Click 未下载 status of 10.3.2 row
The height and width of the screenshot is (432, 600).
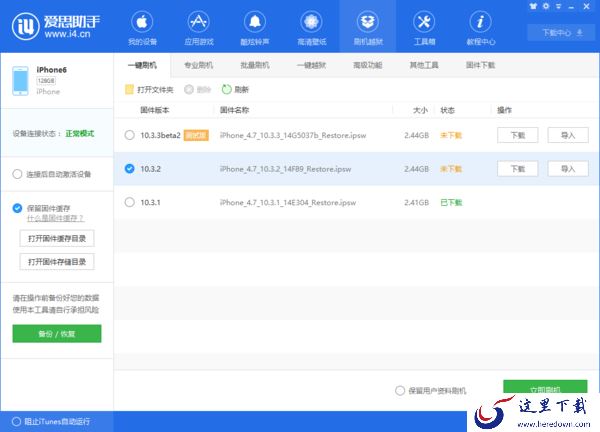pyautogui.click(x=451, y=169)
